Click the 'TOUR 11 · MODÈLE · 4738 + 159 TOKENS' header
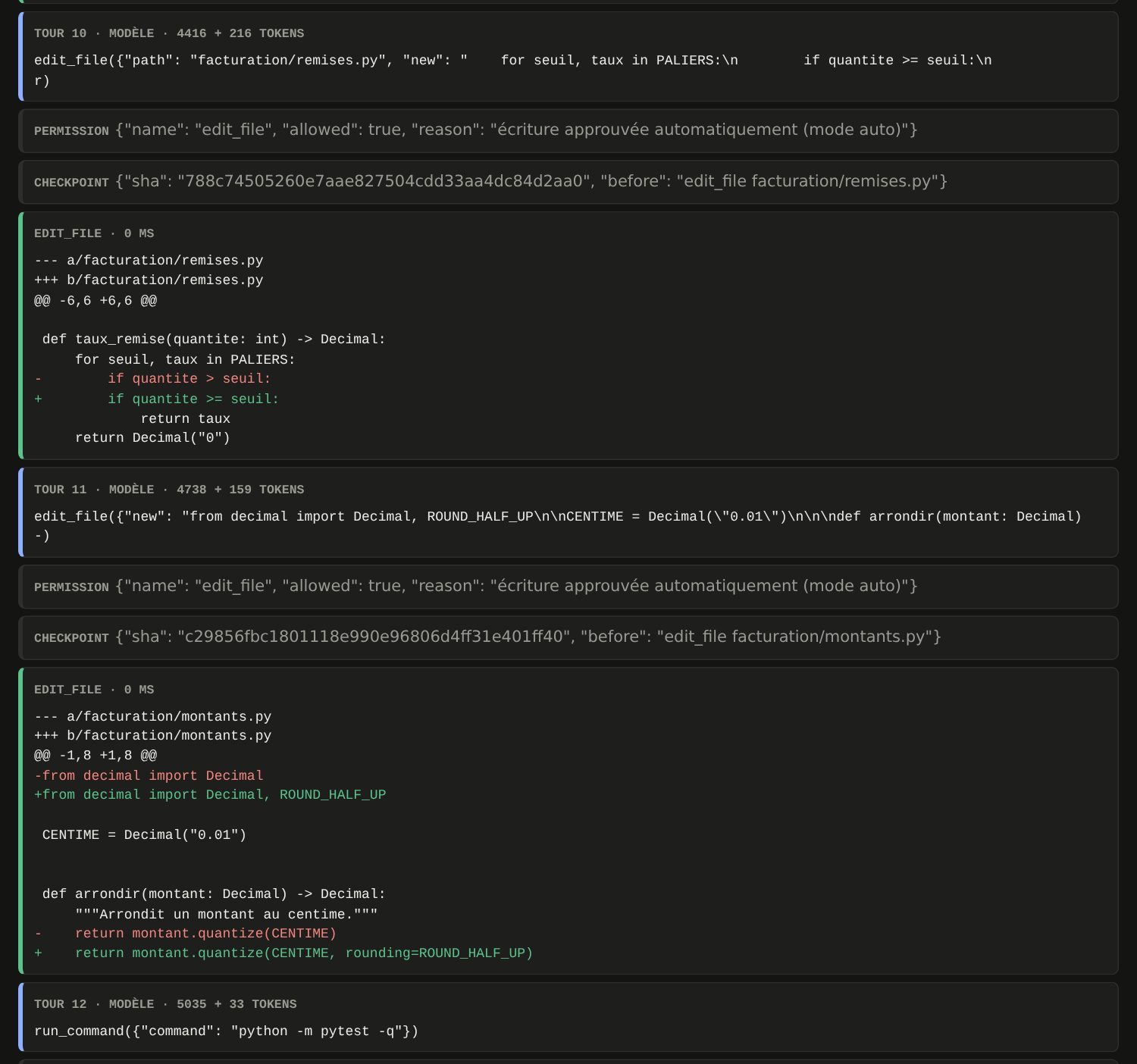Image resolution: width=1137 pixels, height=1064 pixels. 169,490
